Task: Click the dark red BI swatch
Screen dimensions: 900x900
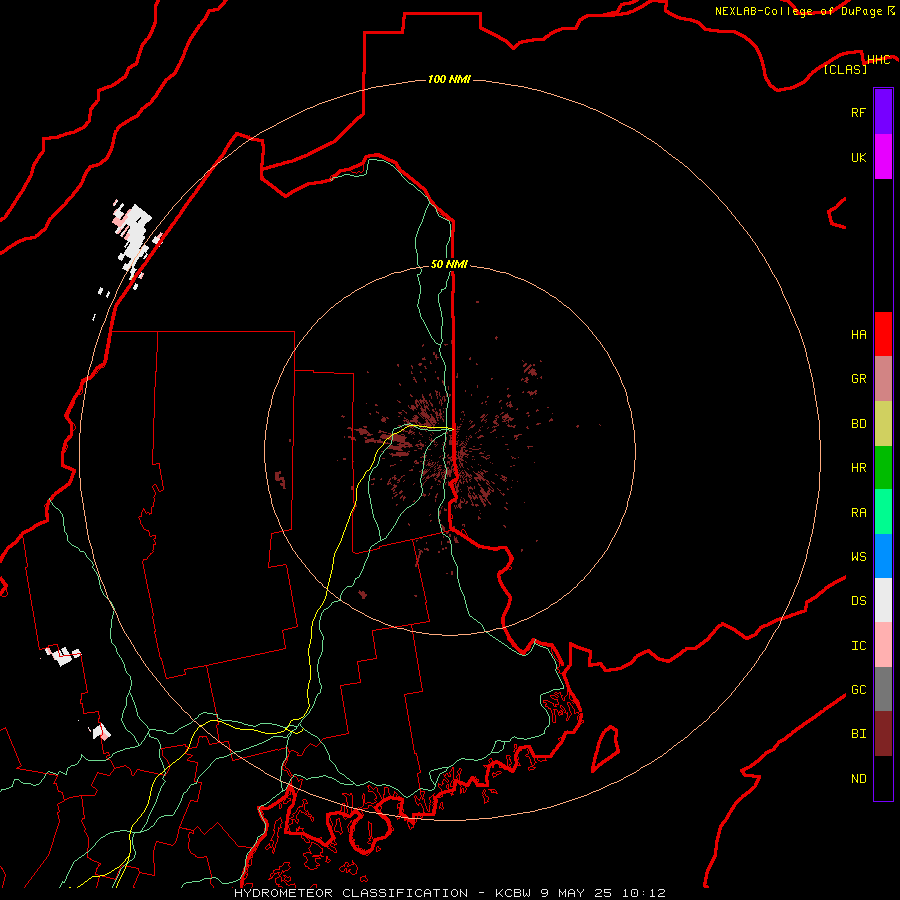Action: point(883,734)
